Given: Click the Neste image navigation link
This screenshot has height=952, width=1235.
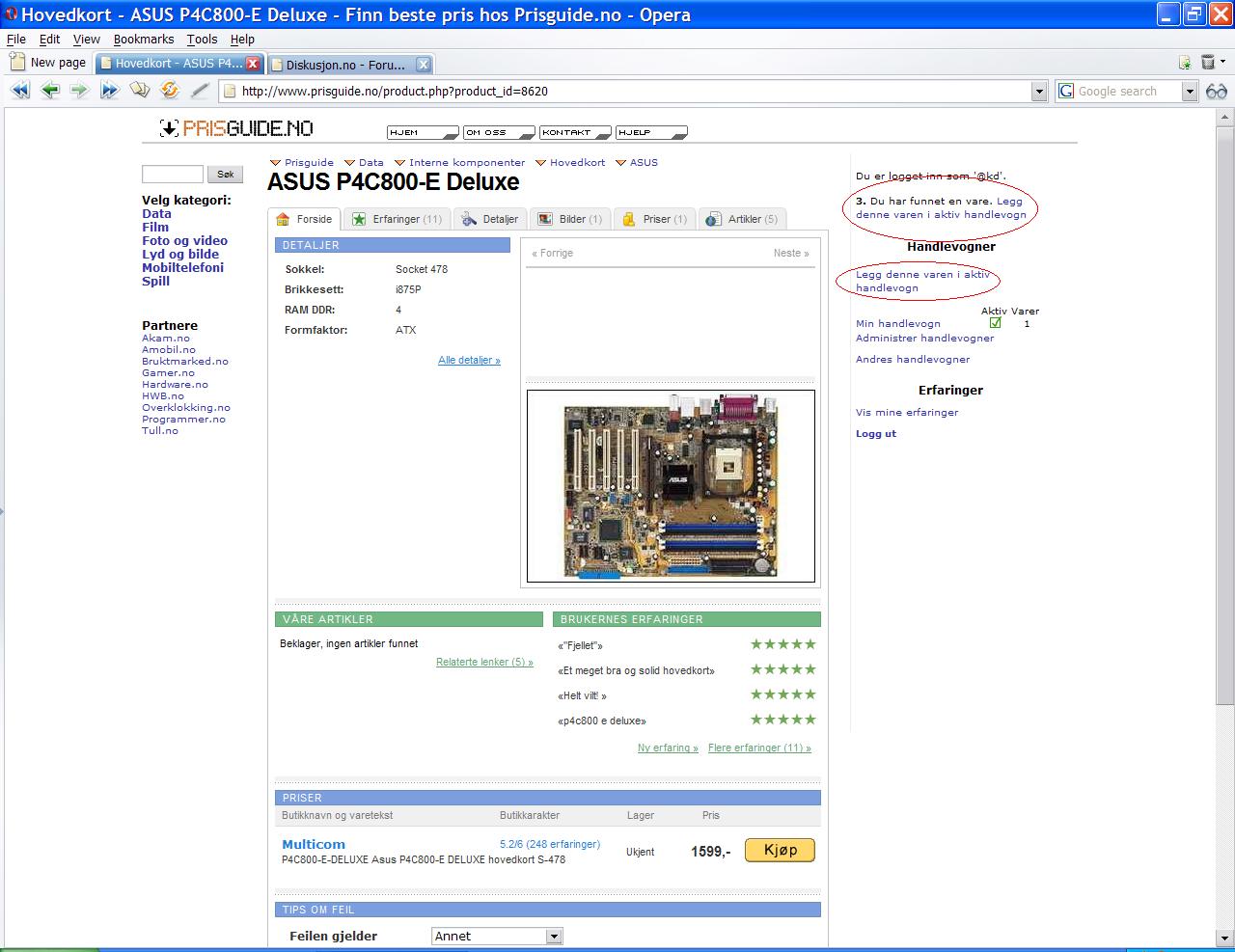Looking at the screenshot, I should 791,253.
